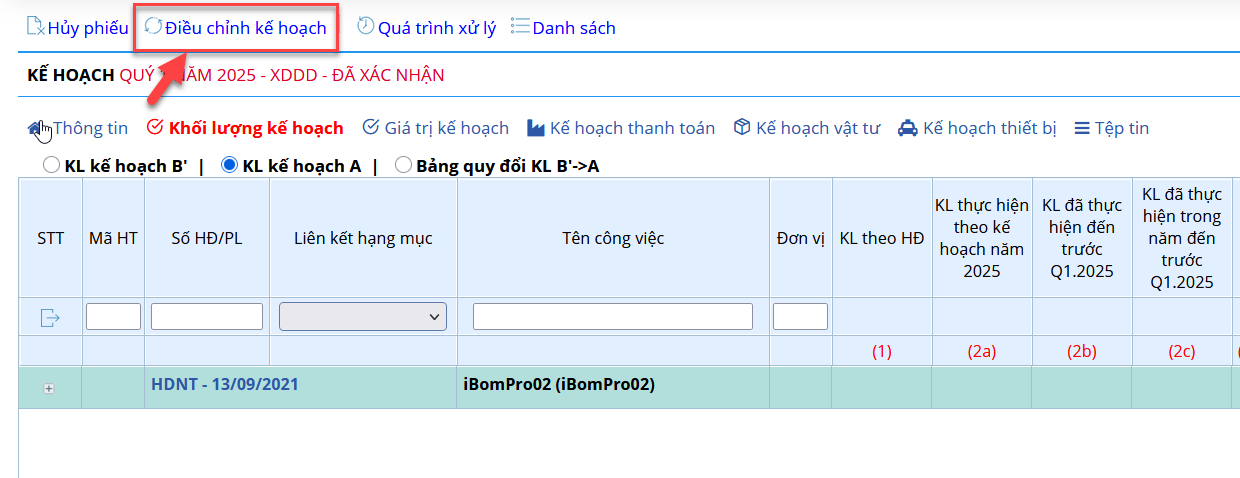Focus the Tên công việc filter field

612,317
